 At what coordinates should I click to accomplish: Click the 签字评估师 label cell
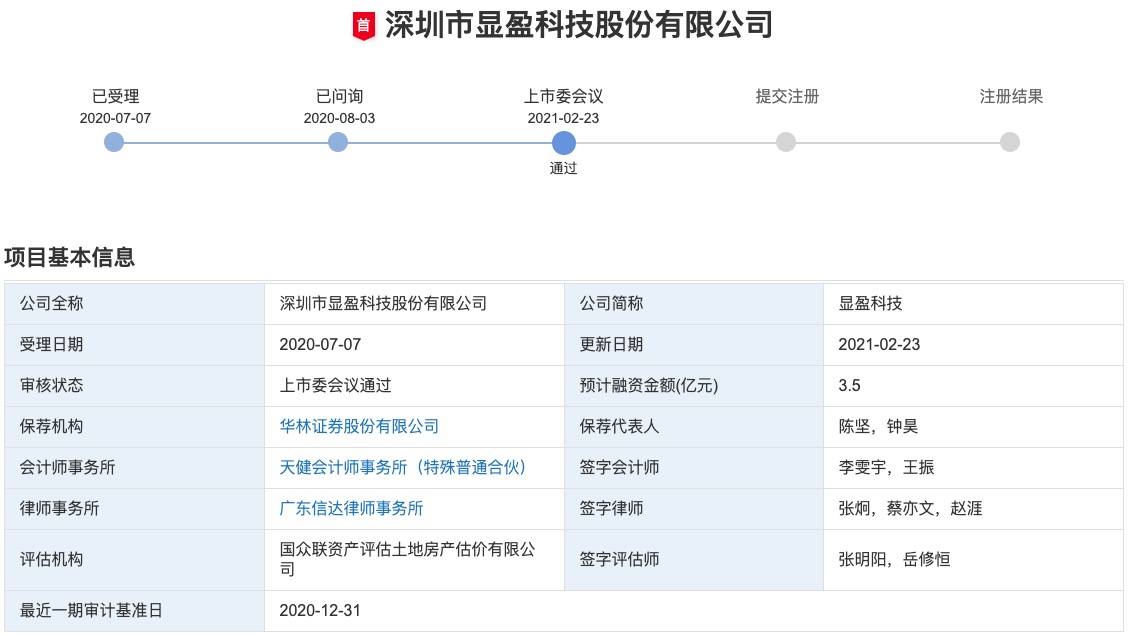point(694,559)
